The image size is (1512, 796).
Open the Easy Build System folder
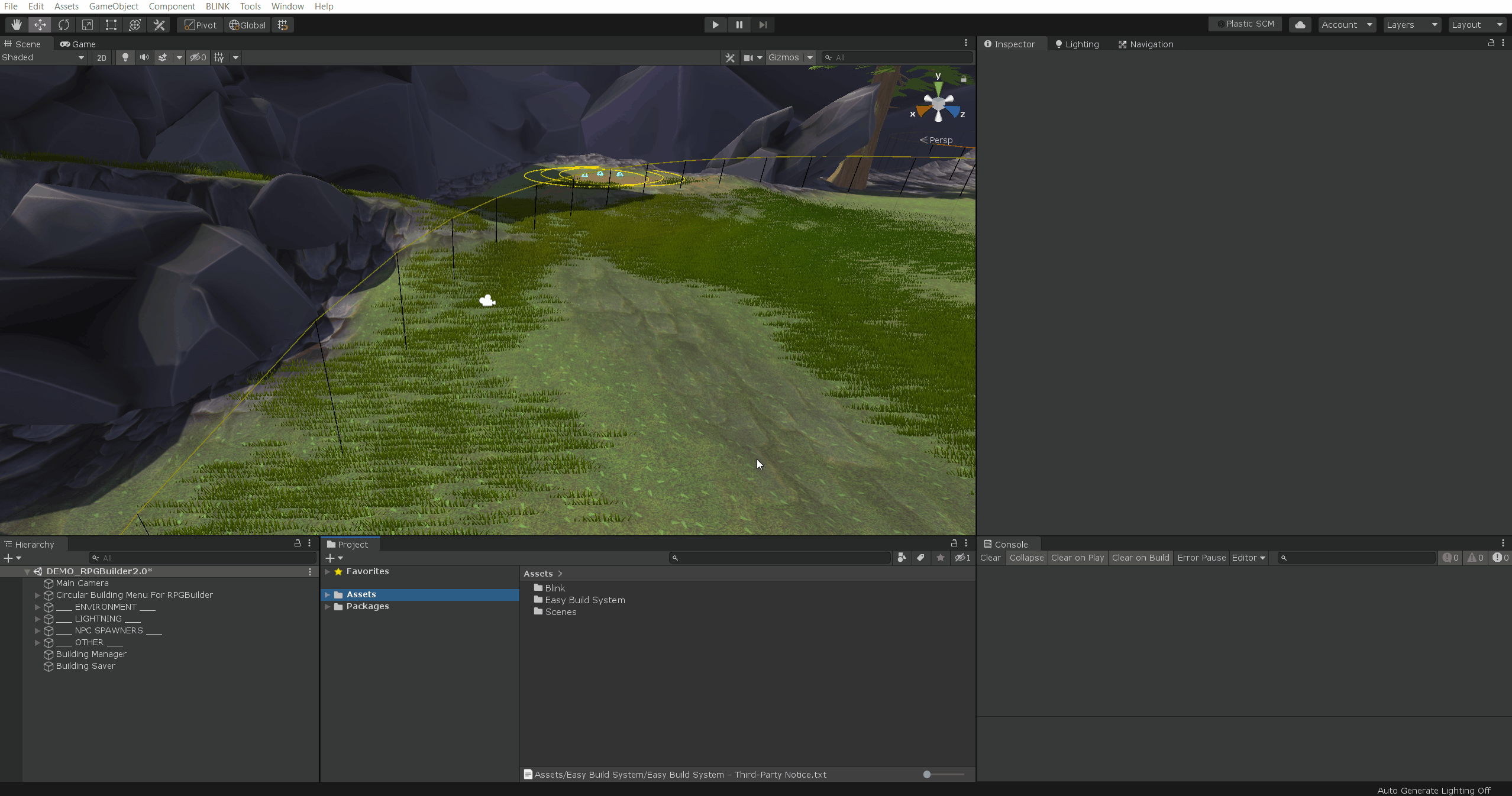pyautogui.click(x=584, y=600)
